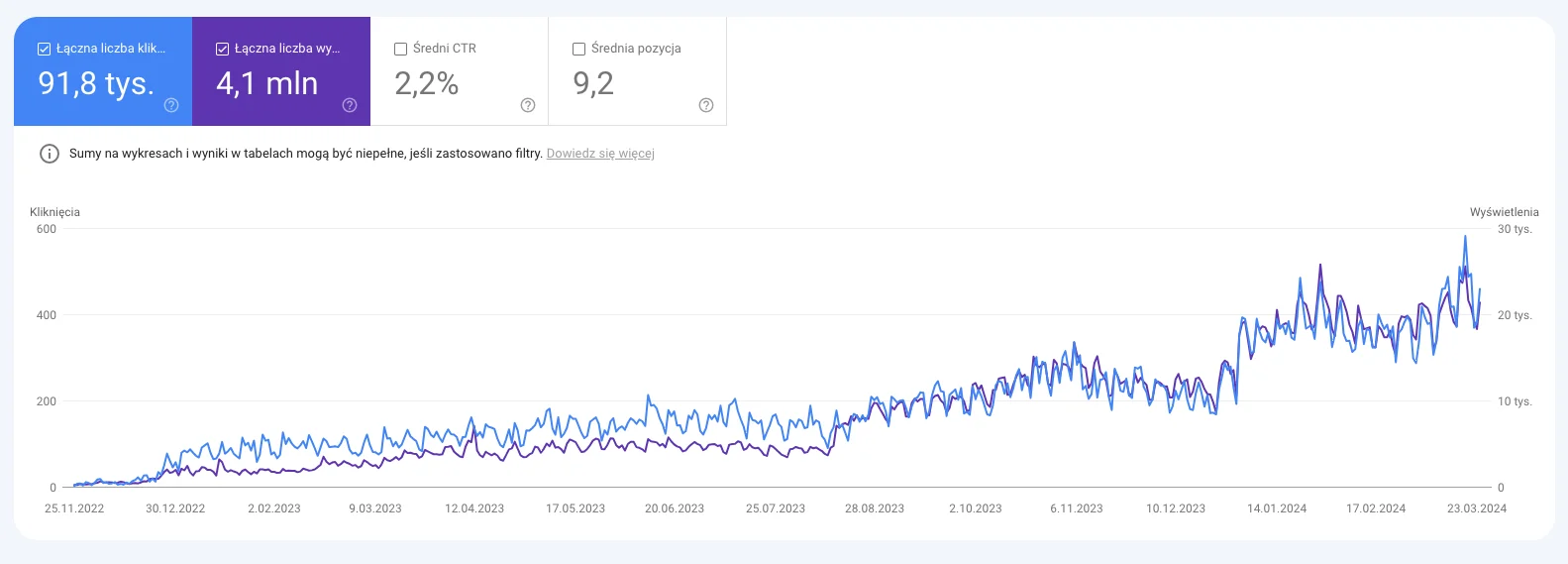This screenshot has width=1568, height=564.
Task: Select the 2,2% average CTR value
Action: coord(427,83)
